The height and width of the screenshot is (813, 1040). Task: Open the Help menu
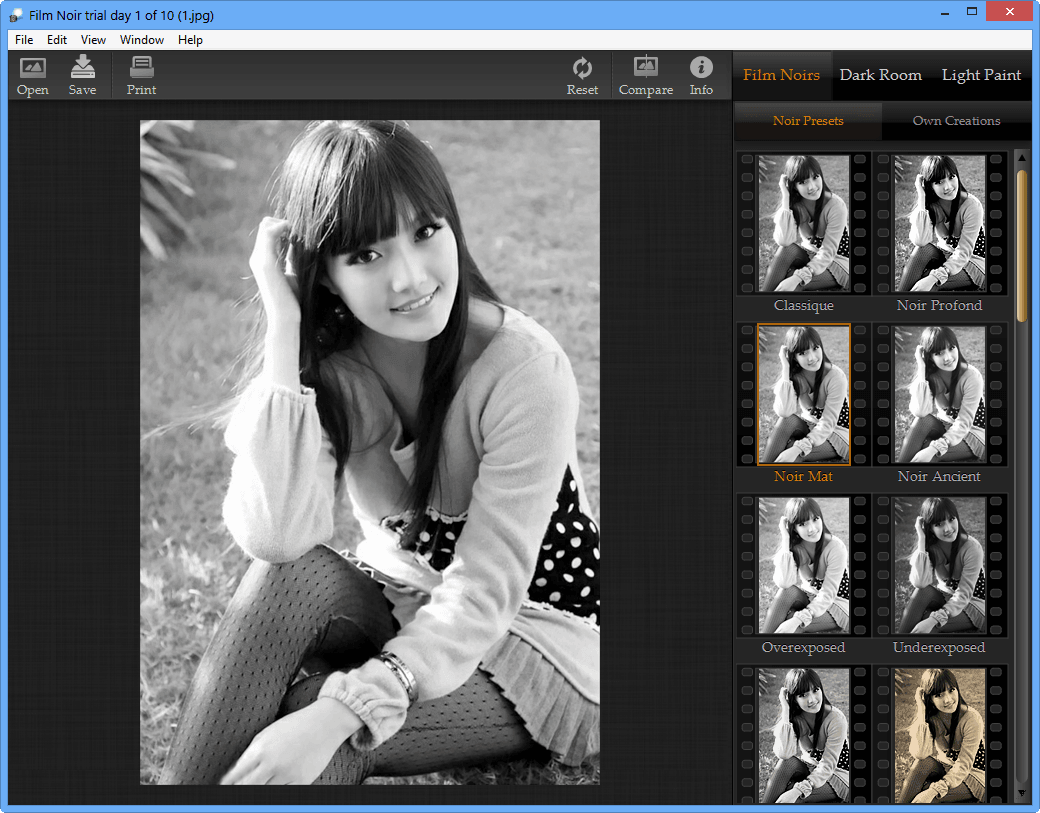(x=190, y=40)
